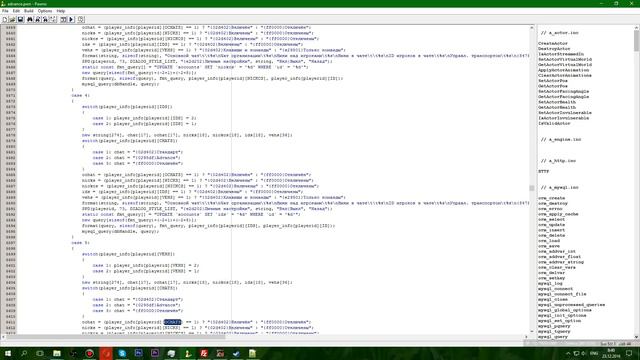Select SetActorInvulnerable in the function list
The width and height of the screenshot is (640, 360).
[564, 113]
